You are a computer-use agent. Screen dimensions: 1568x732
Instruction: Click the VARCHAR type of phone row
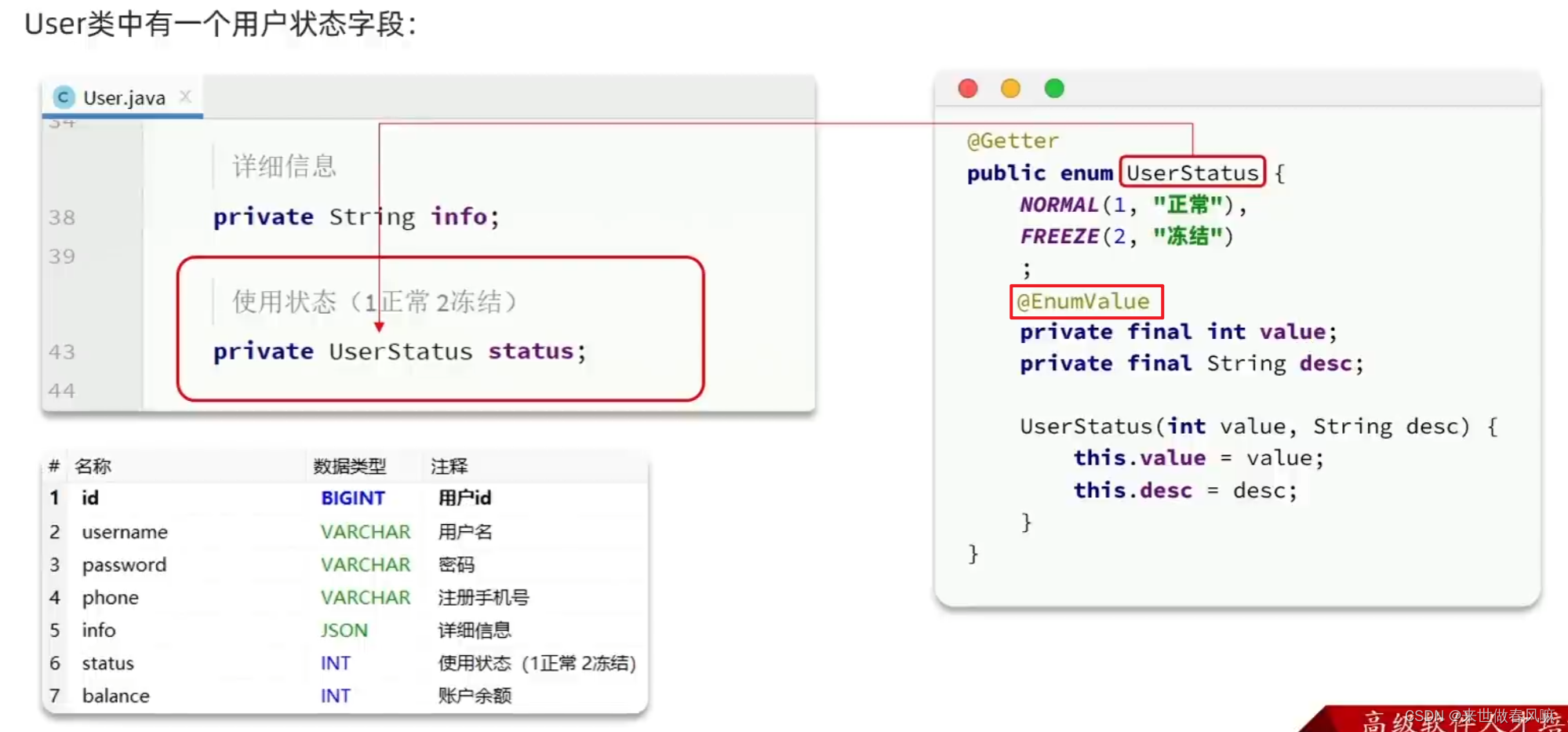point(366,598)
